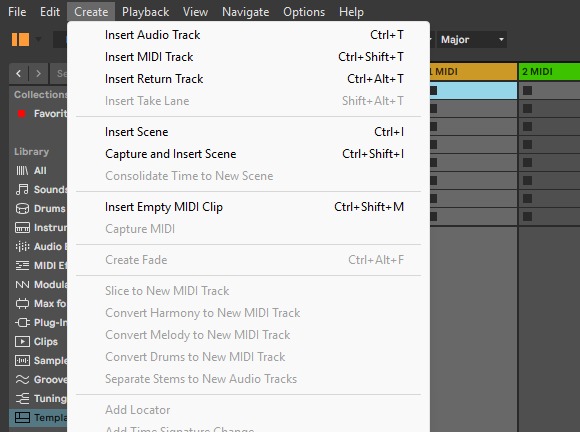Select the Modulators icon
Image resolution: width=580 pixels, height=432 pixels.
click(x=22, y=284)
